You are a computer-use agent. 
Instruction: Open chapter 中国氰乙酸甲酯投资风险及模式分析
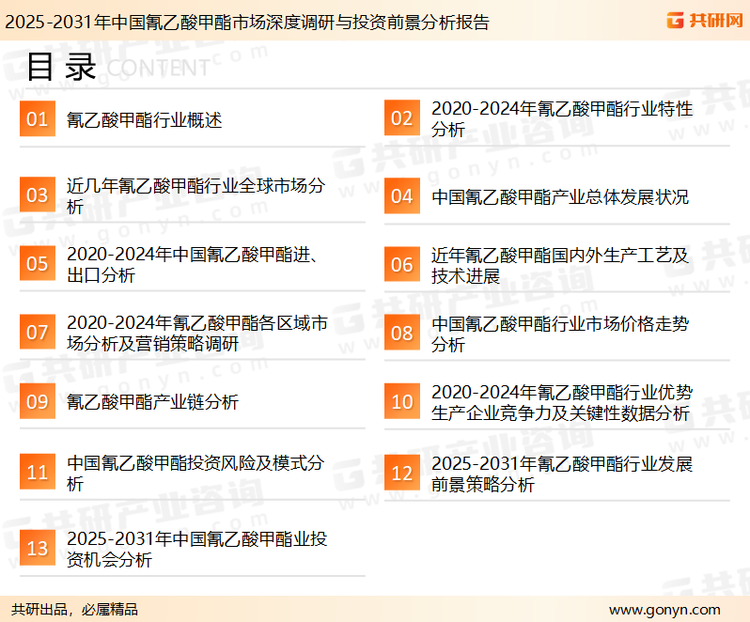195,473
